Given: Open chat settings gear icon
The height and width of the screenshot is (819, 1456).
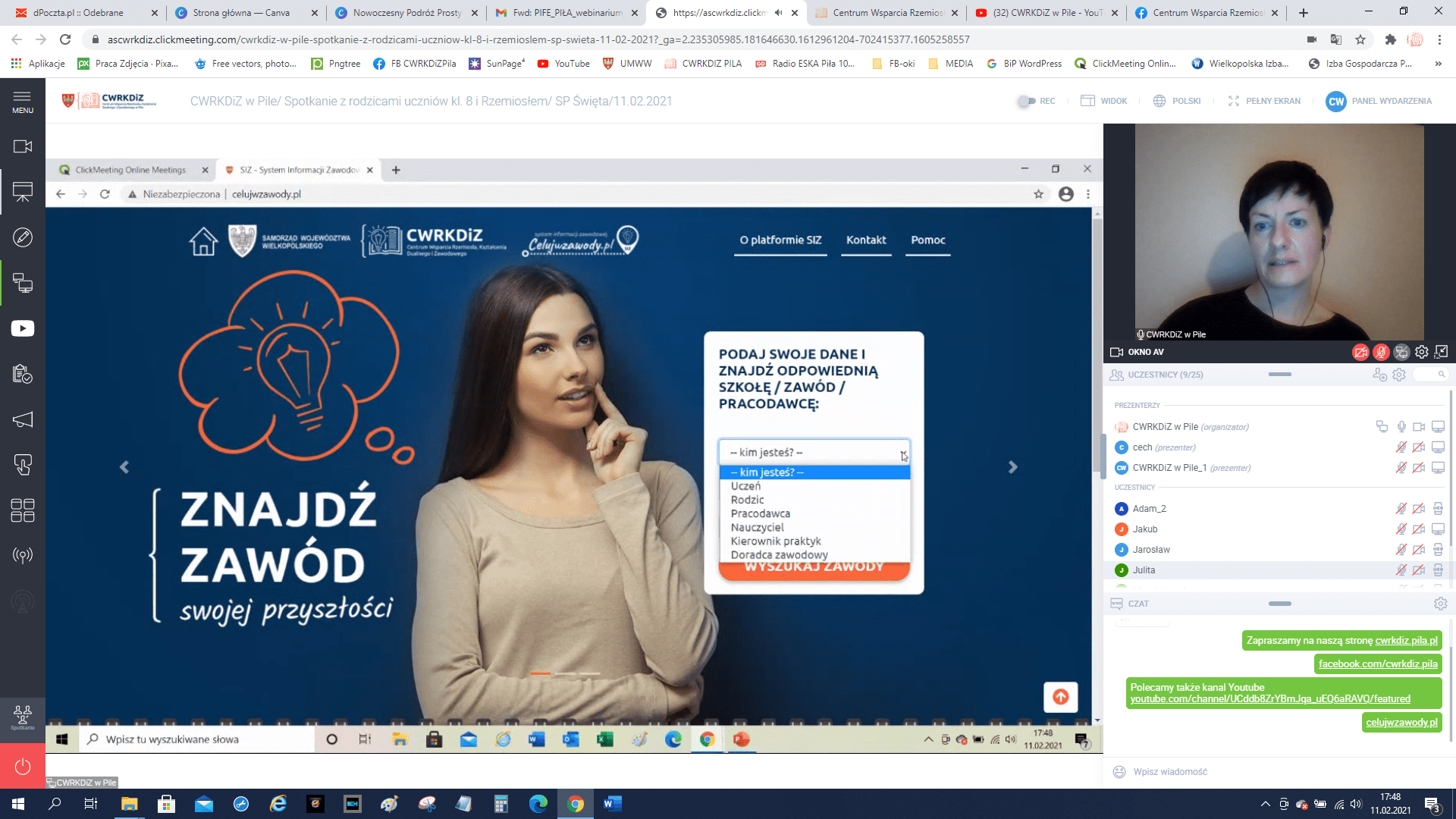Looking at the screenshot, I should [1440, 604].
